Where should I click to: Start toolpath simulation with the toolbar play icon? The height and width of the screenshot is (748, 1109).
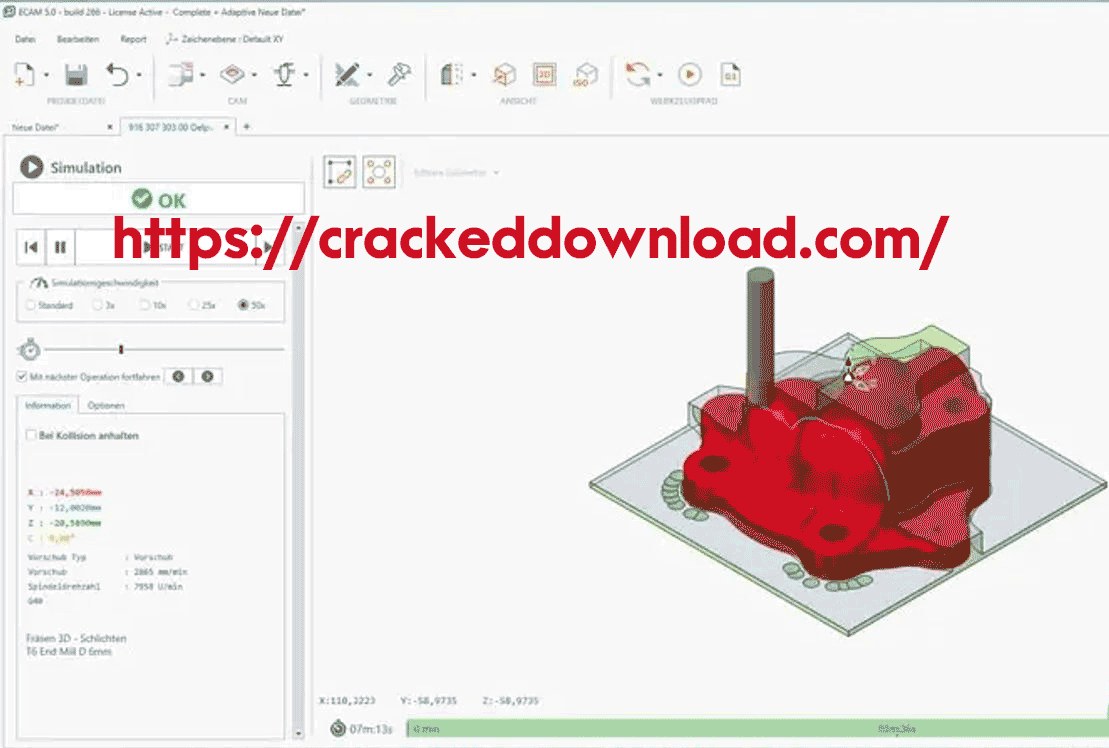click(x=689, y=75)
